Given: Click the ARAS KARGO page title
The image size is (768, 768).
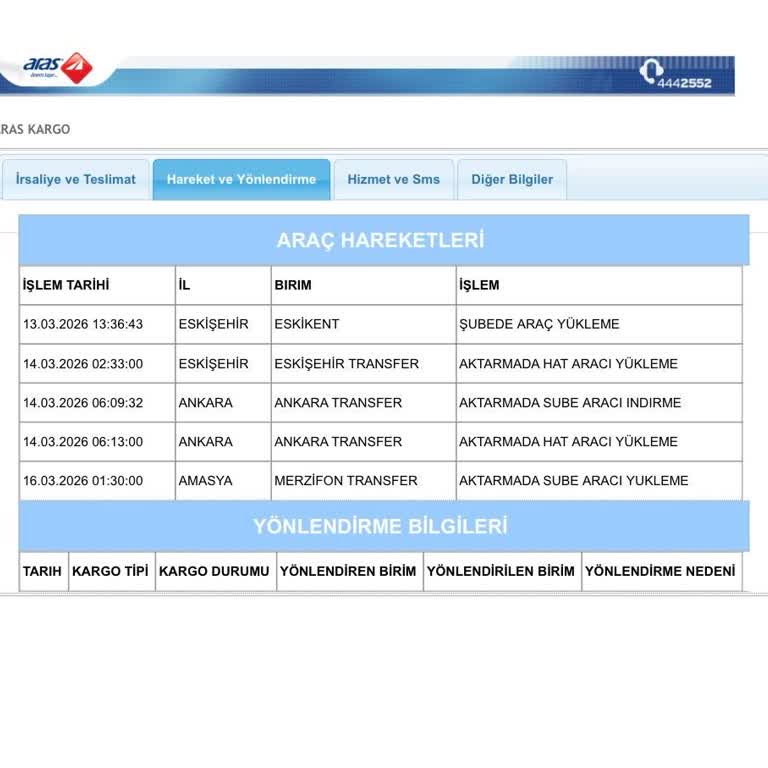Looking at the screenshot, I should tap(35, 129).
